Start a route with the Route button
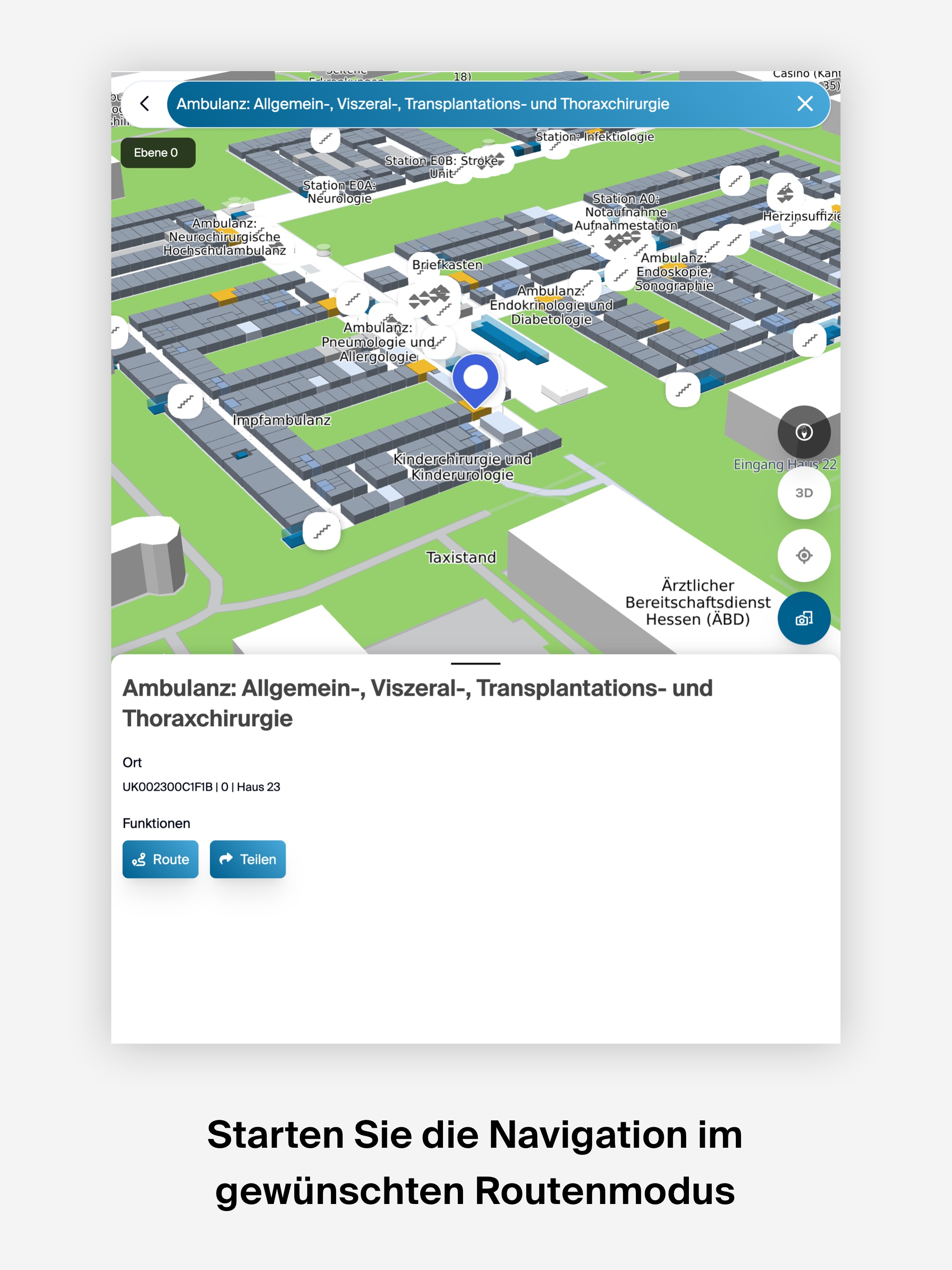Image resolution: width=952 pixels, height=1270 pixels. coord(160,860)
